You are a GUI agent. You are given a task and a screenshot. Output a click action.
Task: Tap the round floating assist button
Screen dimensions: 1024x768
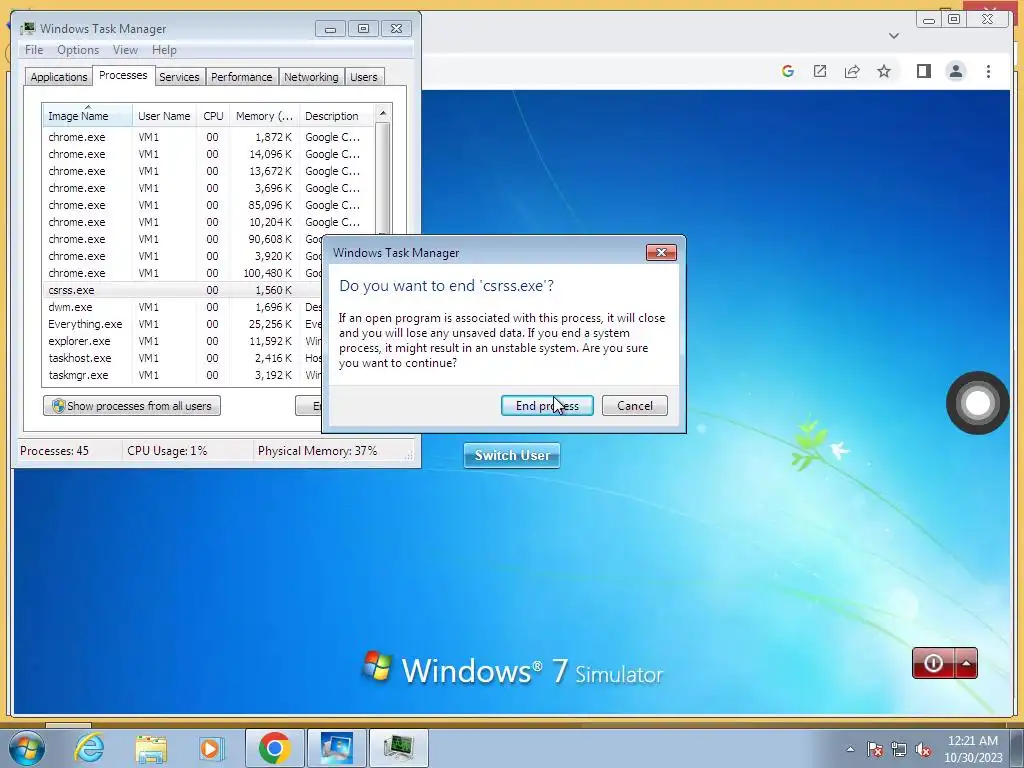(x=977, y=403)
